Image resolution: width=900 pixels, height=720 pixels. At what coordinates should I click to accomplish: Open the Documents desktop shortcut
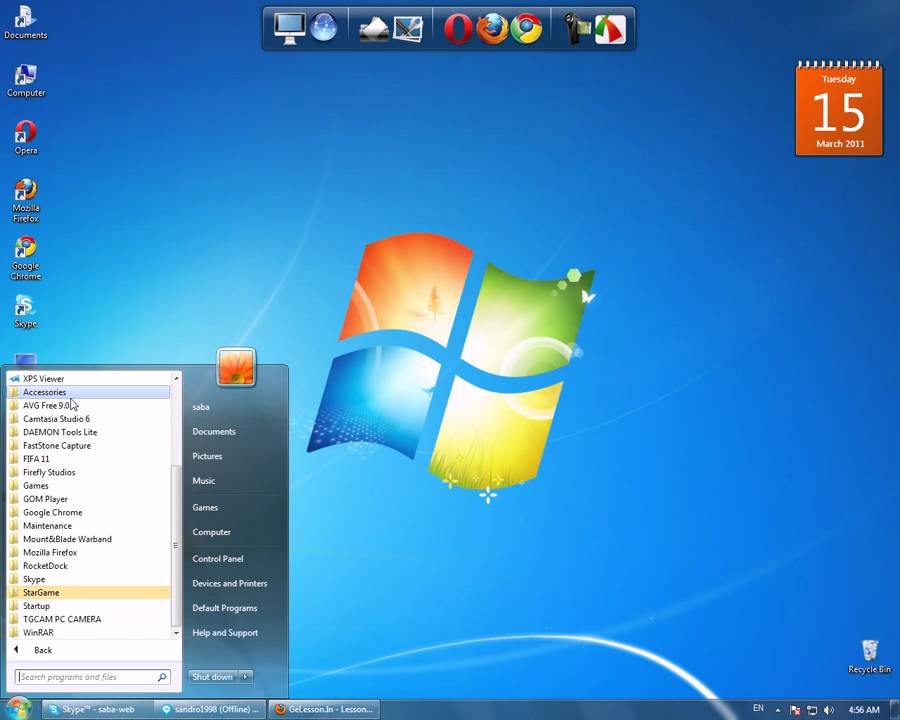point(25,22)
